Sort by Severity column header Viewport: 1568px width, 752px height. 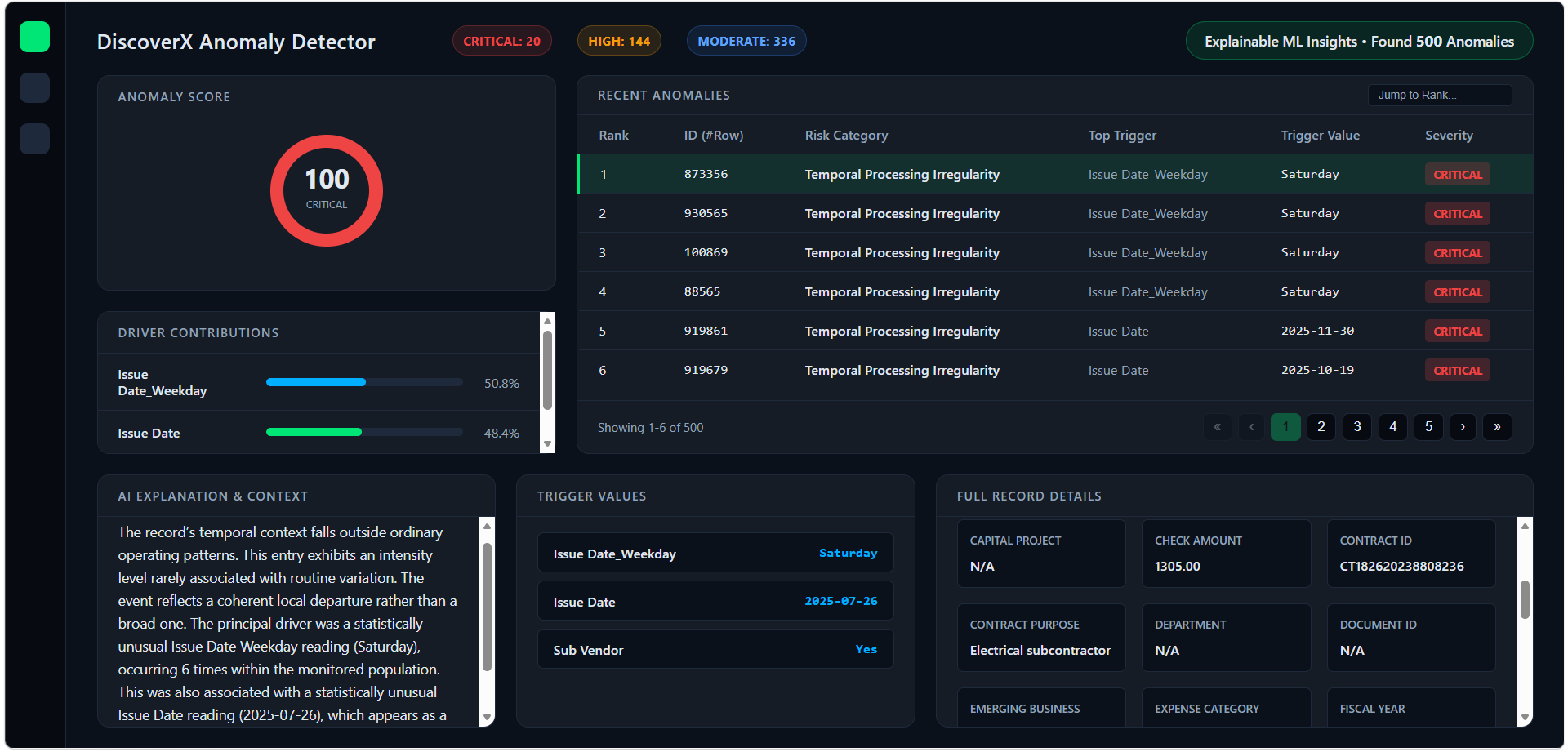1450,136
